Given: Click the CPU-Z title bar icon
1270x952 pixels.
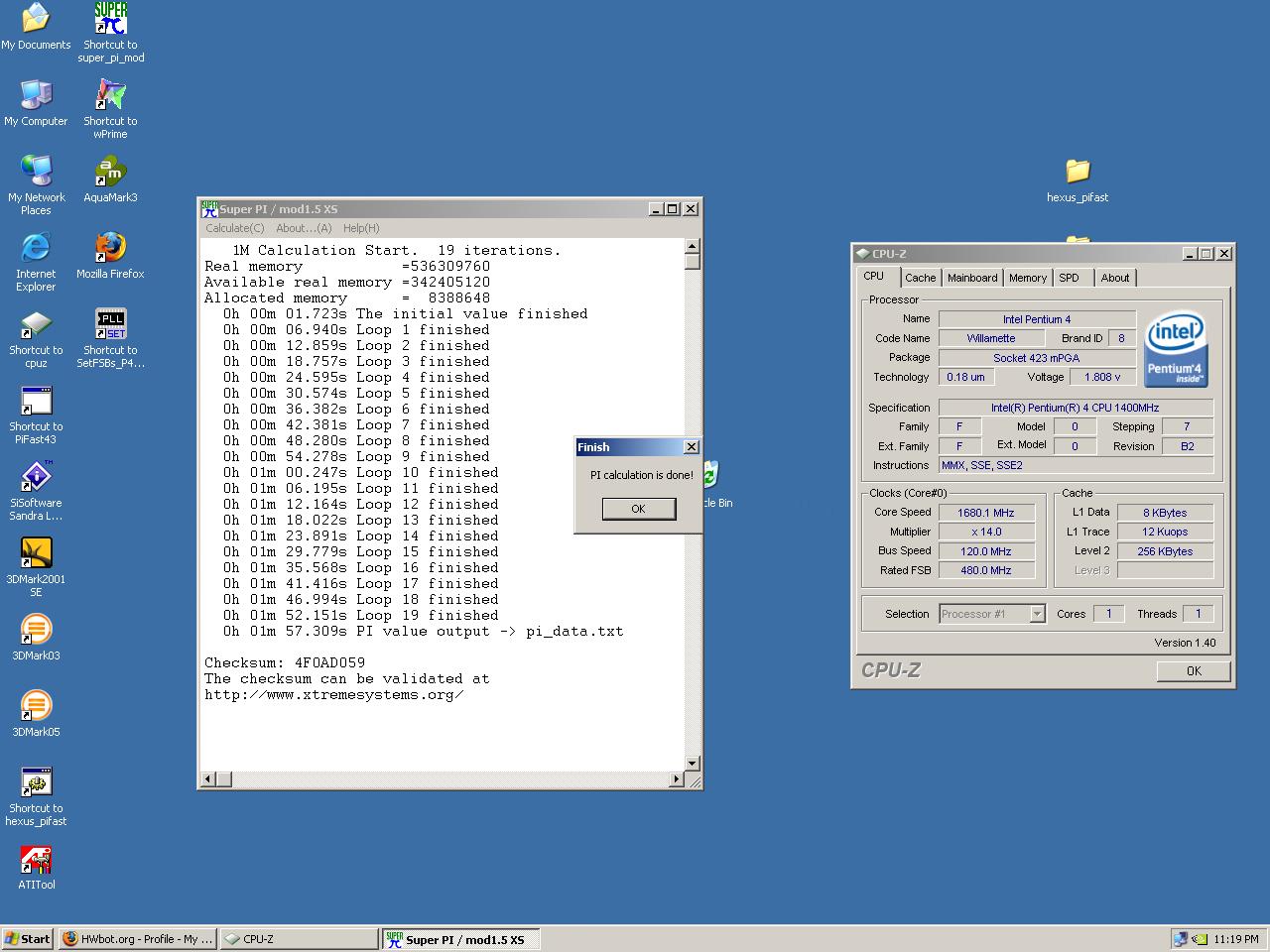Looking at the screenshot, I should (862, 254).
